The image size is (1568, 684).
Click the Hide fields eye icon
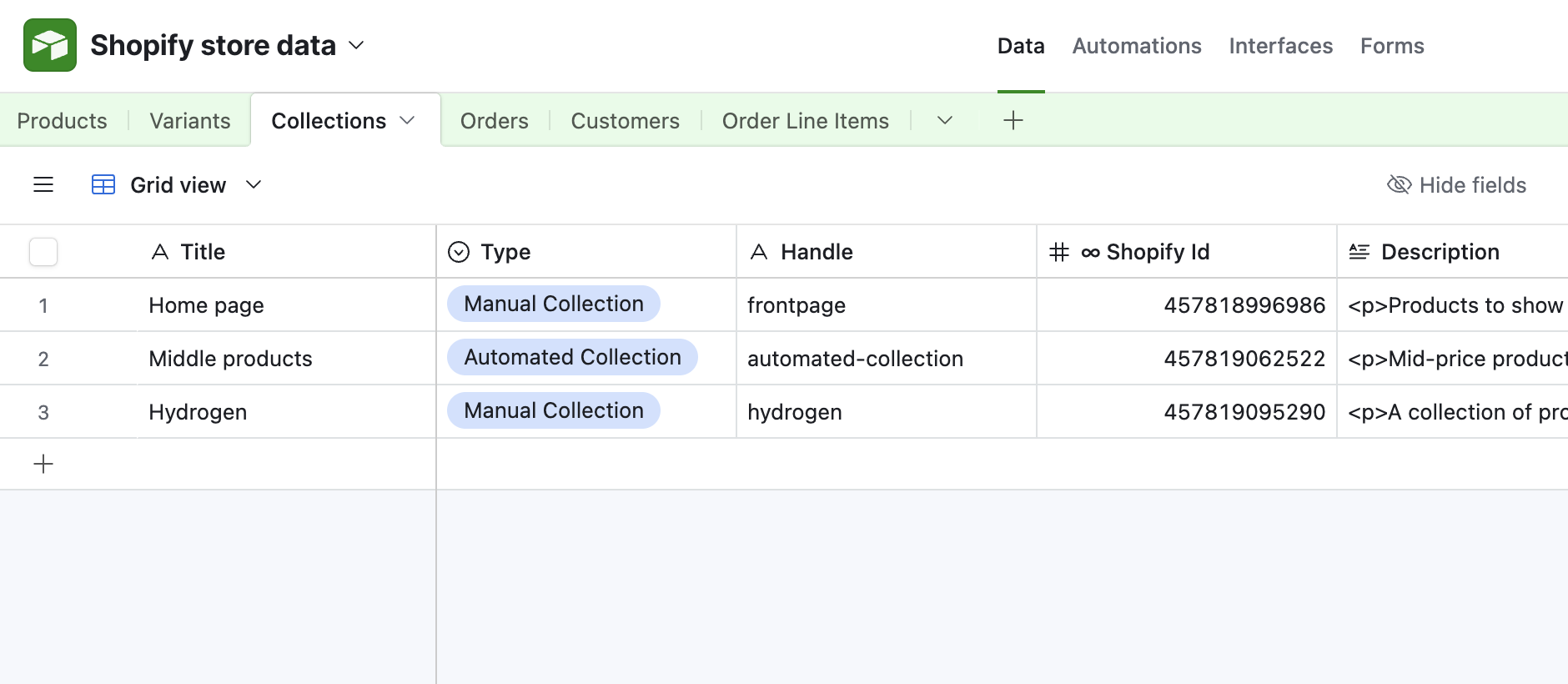pos(1399,184)
